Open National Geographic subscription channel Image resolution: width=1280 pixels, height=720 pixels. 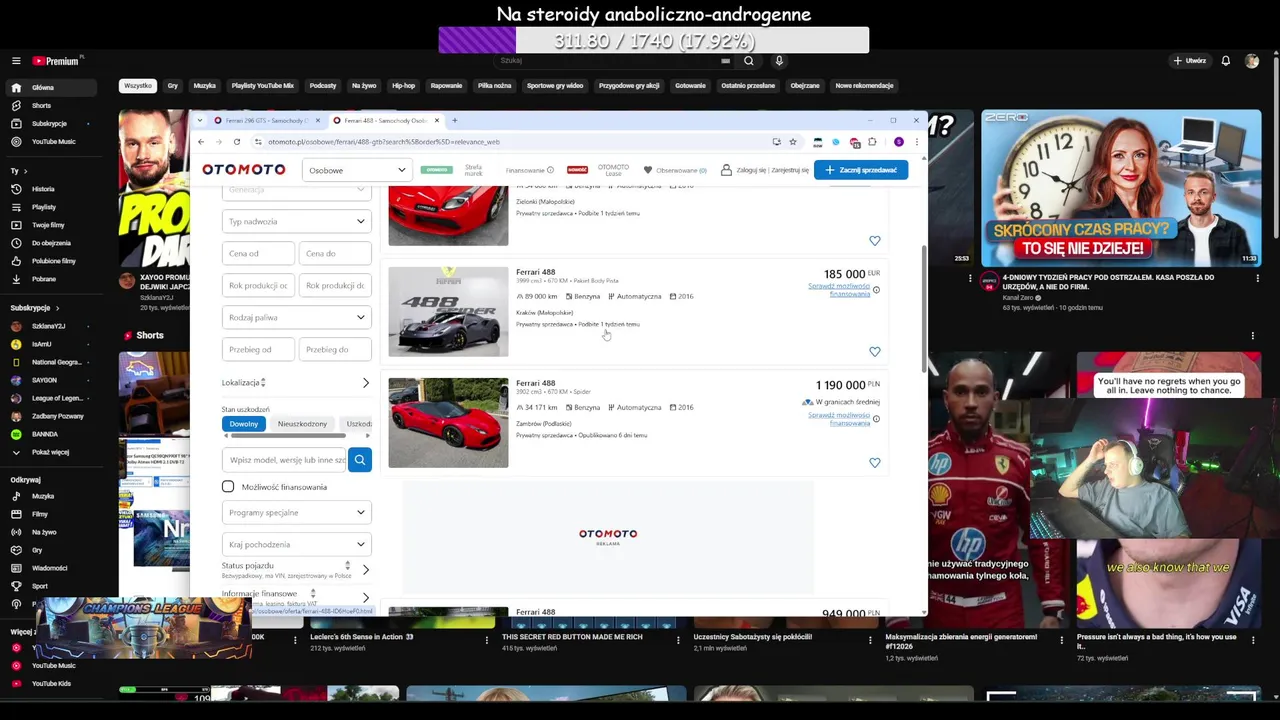[50, 362]
